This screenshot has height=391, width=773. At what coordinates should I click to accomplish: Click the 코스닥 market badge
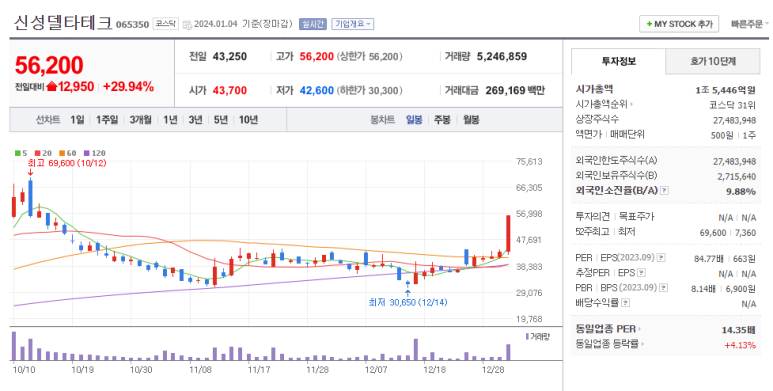click(x=165, y=24)
